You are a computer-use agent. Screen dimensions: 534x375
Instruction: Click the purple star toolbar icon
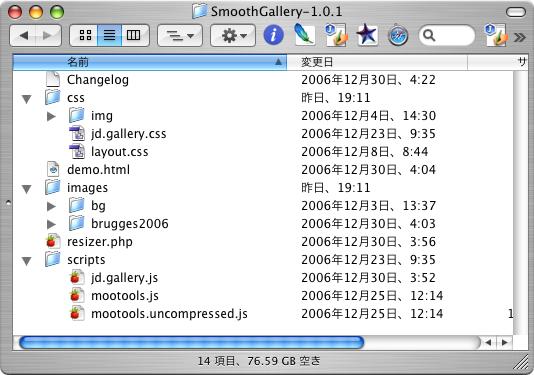[x=367, y=34]
